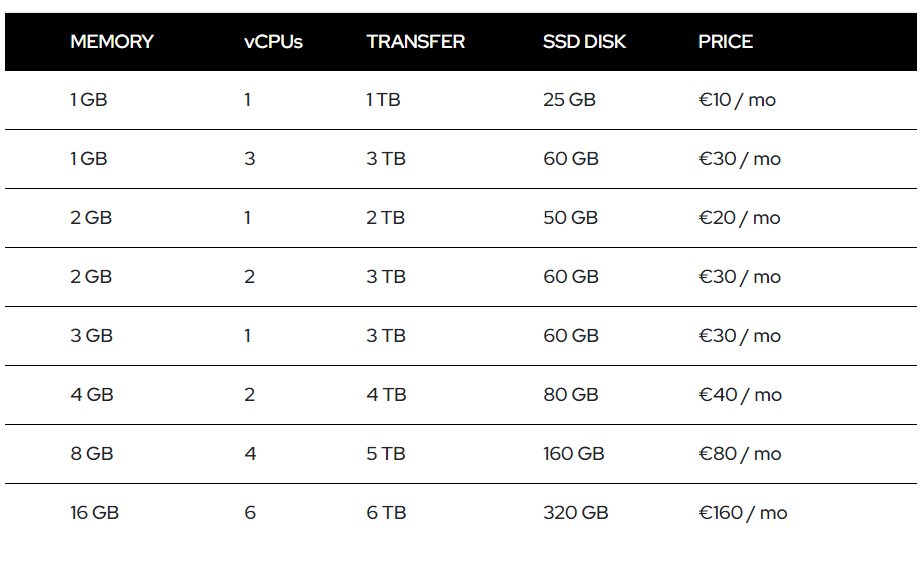Click the 8 GB memory cell
The image size is (924, 566).
(x=91, y=453)
